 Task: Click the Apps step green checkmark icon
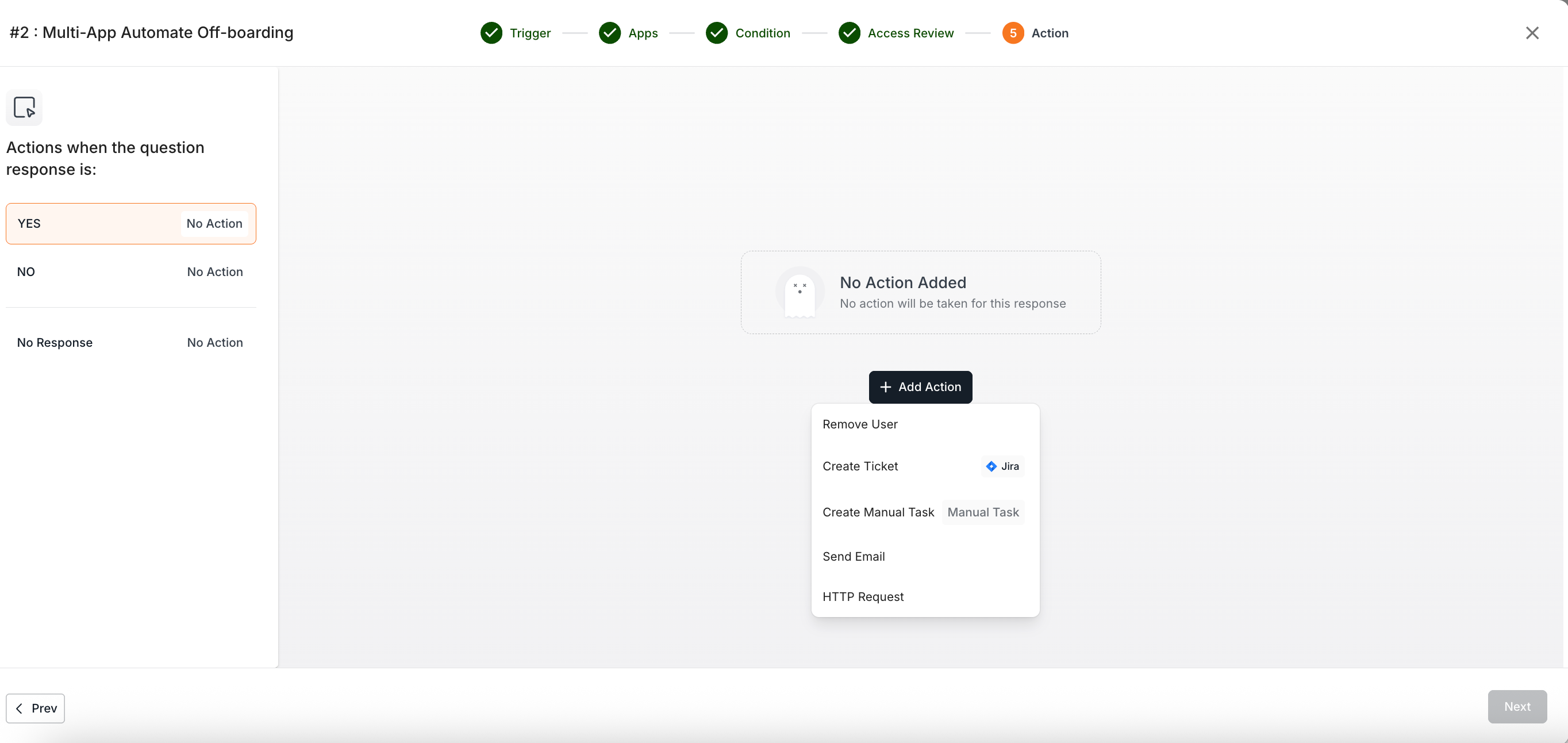[609, 33]
